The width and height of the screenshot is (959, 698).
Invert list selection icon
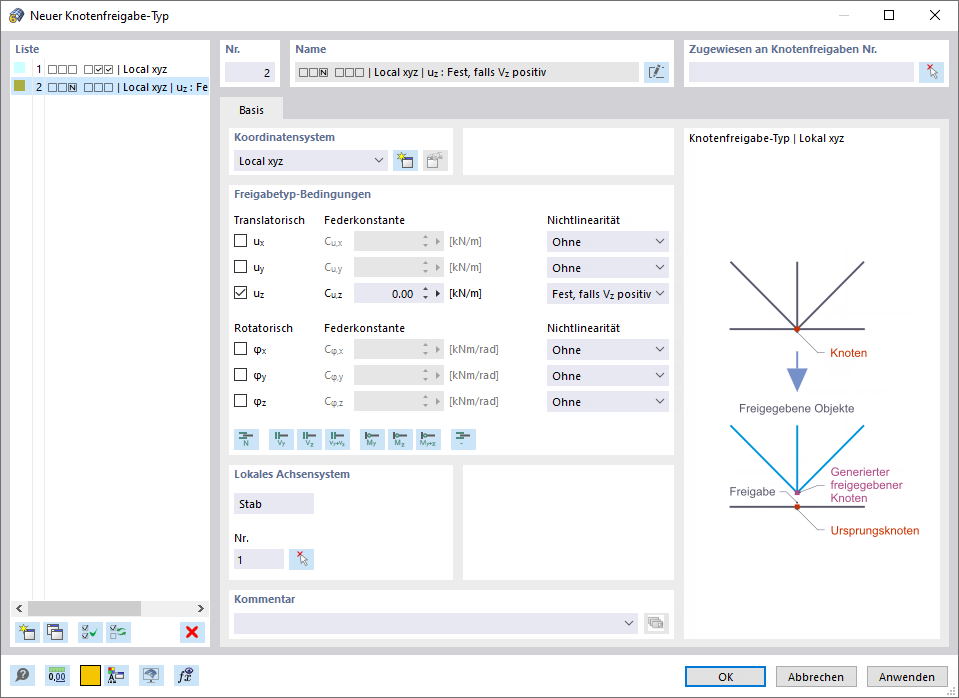119,632
